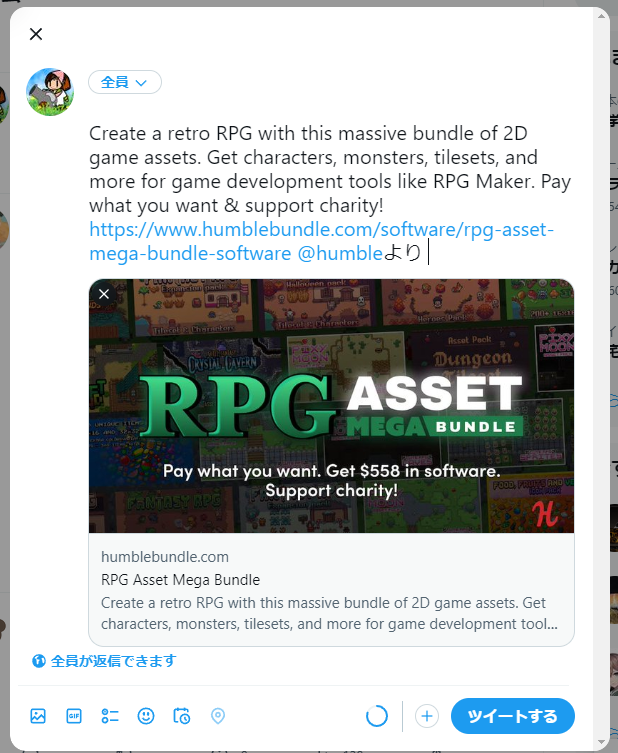
Task: Open the emoji picker
Action: (146, 716)
